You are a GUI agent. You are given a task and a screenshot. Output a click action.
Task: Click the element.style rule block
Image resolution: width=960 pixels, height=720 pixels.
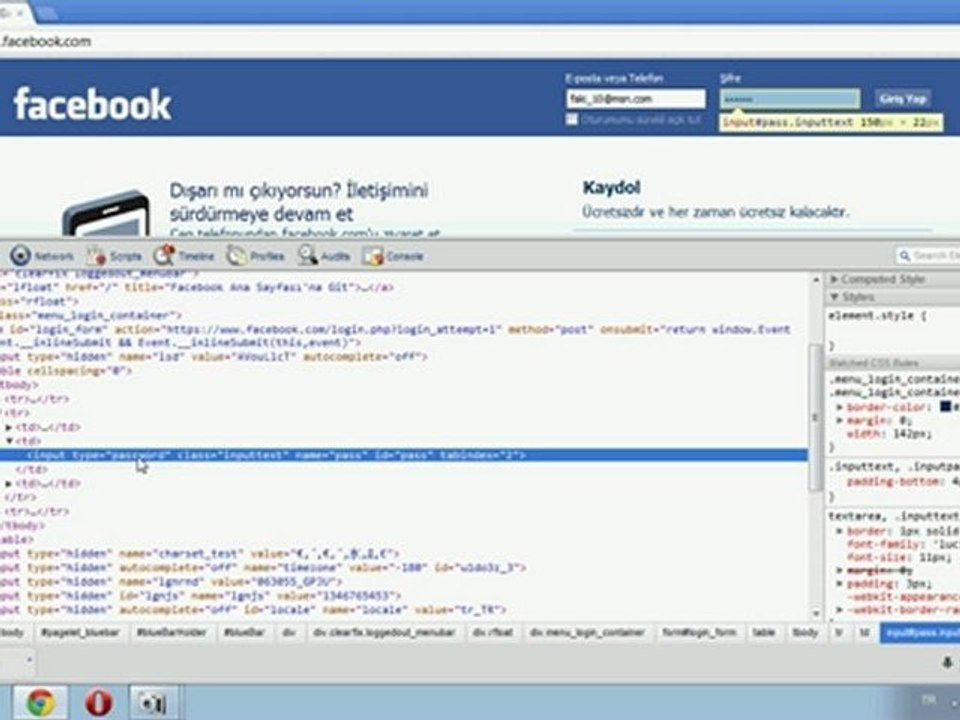tap(894, 330)
